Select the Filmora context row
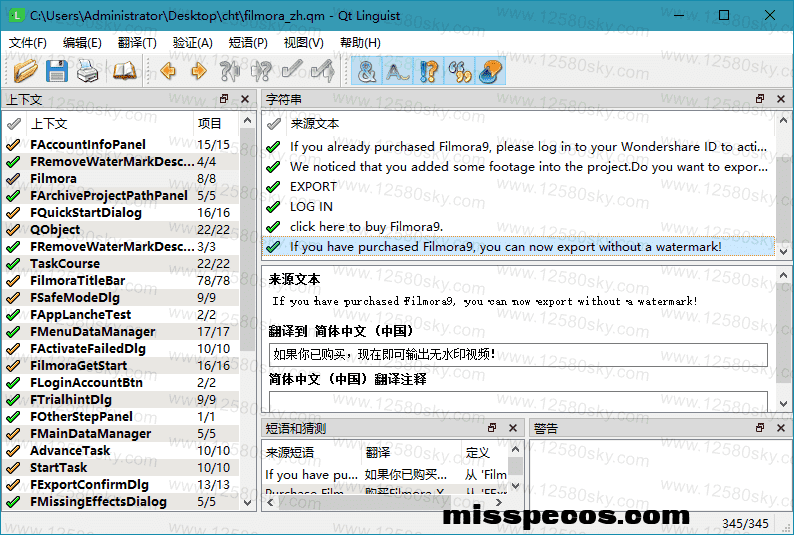 pyautogui.click(x=121, y=179)
